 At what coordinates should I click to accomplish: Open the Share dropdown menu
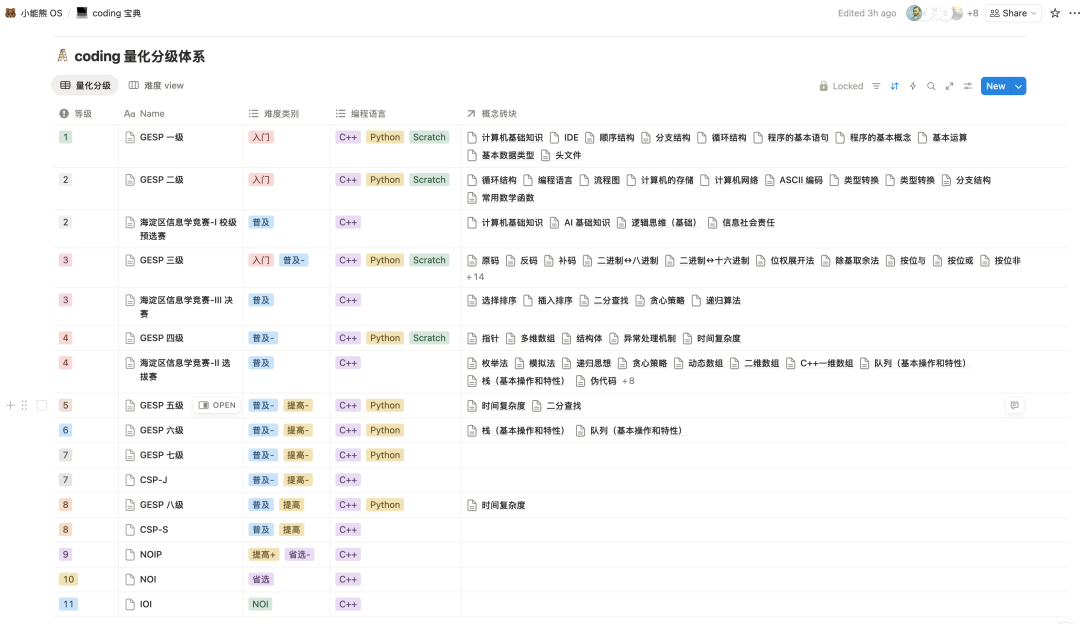click(x=1012, y=13)
